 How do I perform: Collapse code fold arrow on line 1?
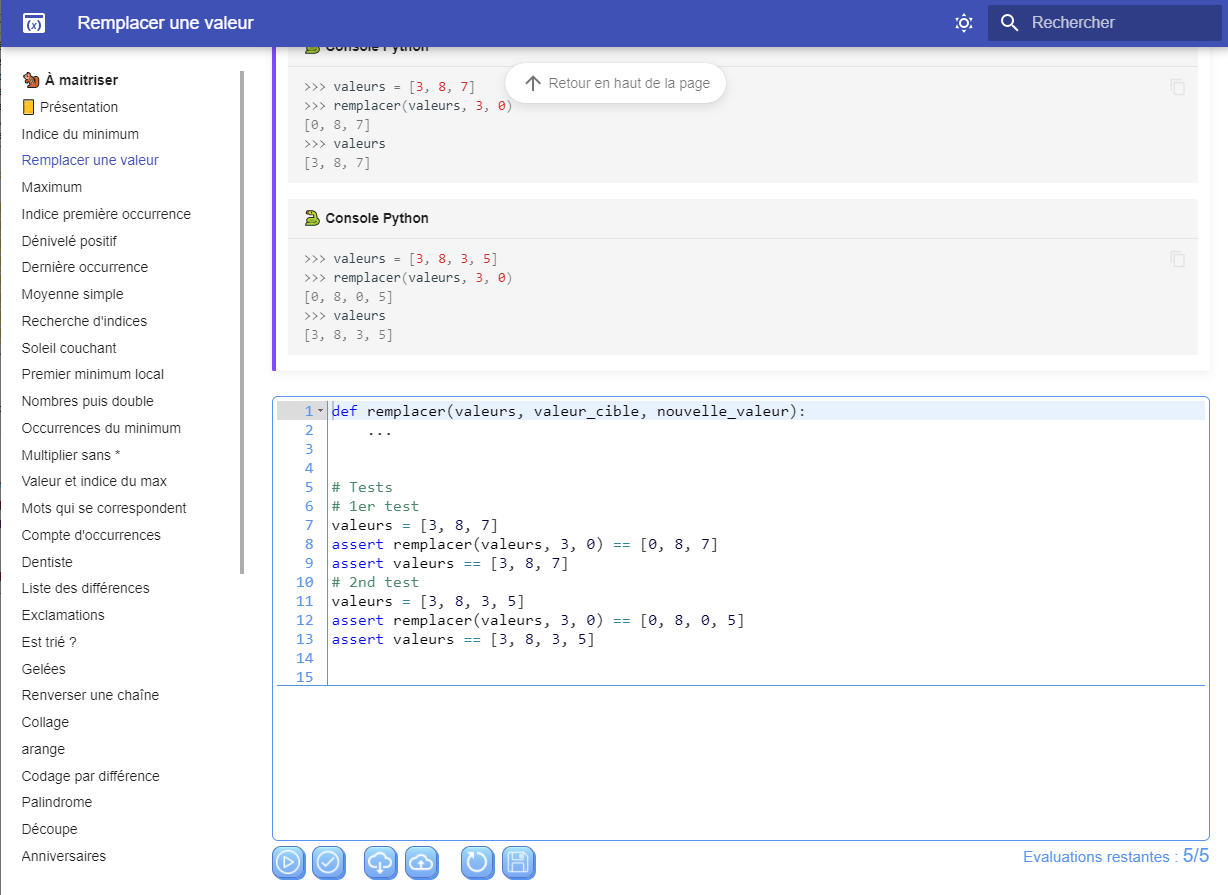[320, 411]
